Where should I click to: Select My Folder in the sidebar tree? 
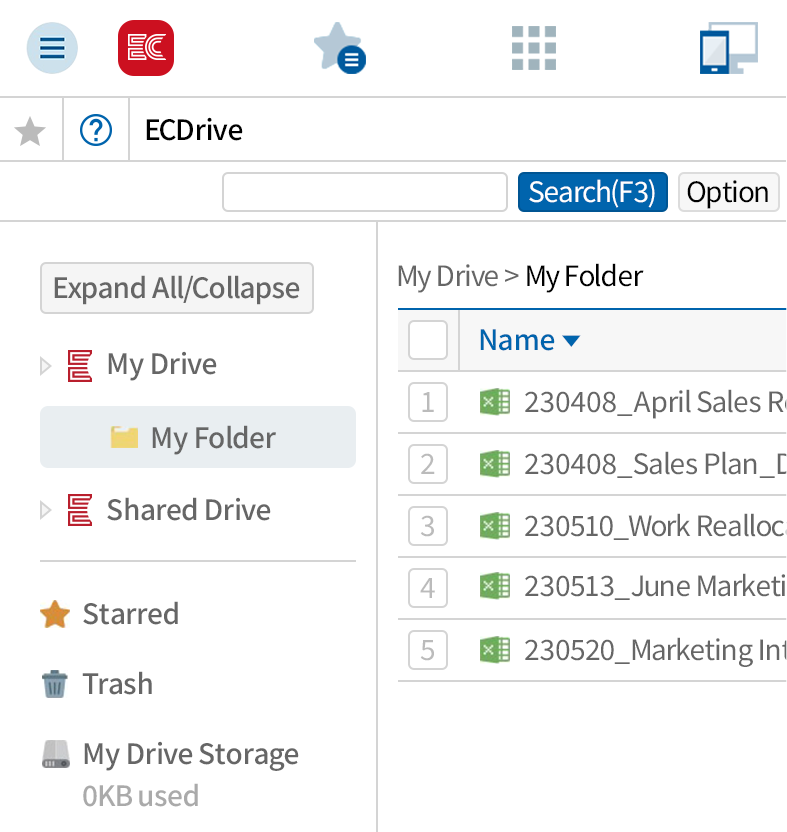point(212,437)
